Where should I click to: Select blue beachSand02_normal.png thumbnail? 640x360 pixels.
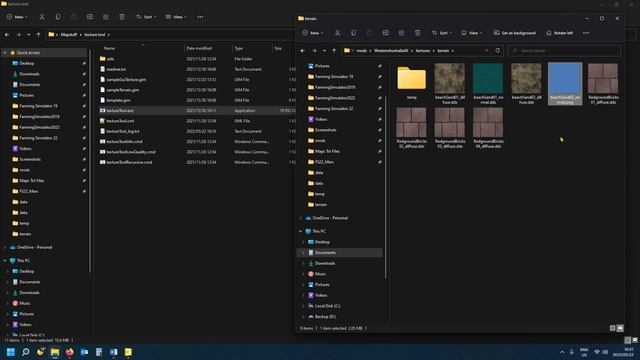pos(565,84)
